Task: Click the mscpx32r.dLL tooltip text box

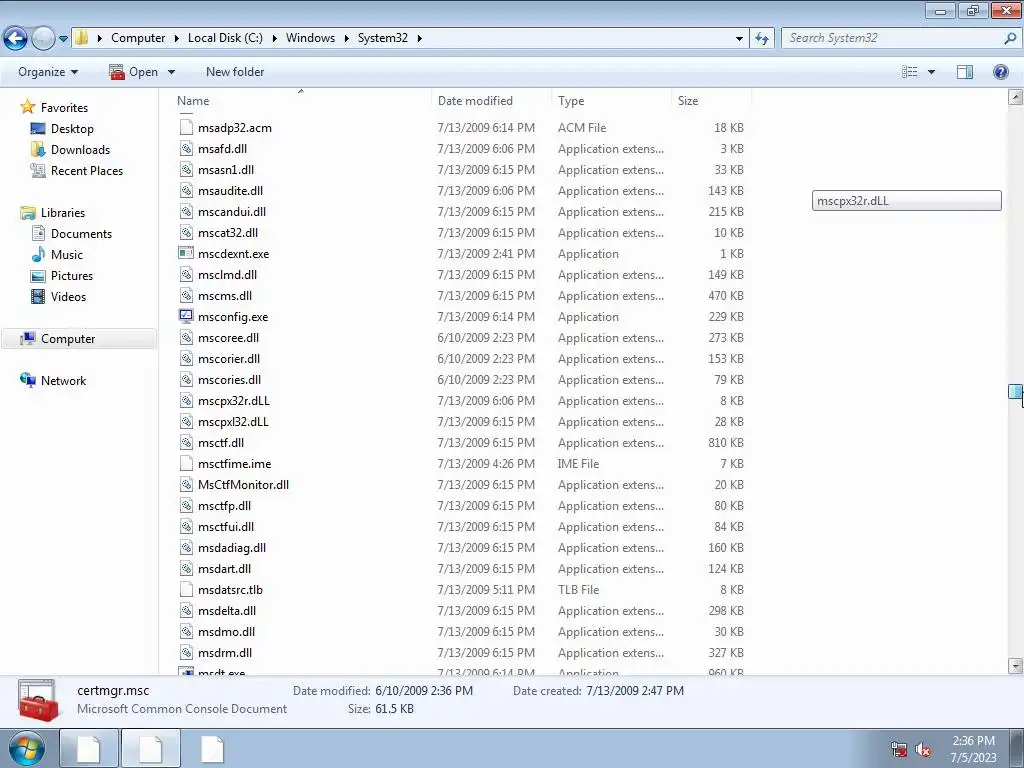Action: point(906,200)
